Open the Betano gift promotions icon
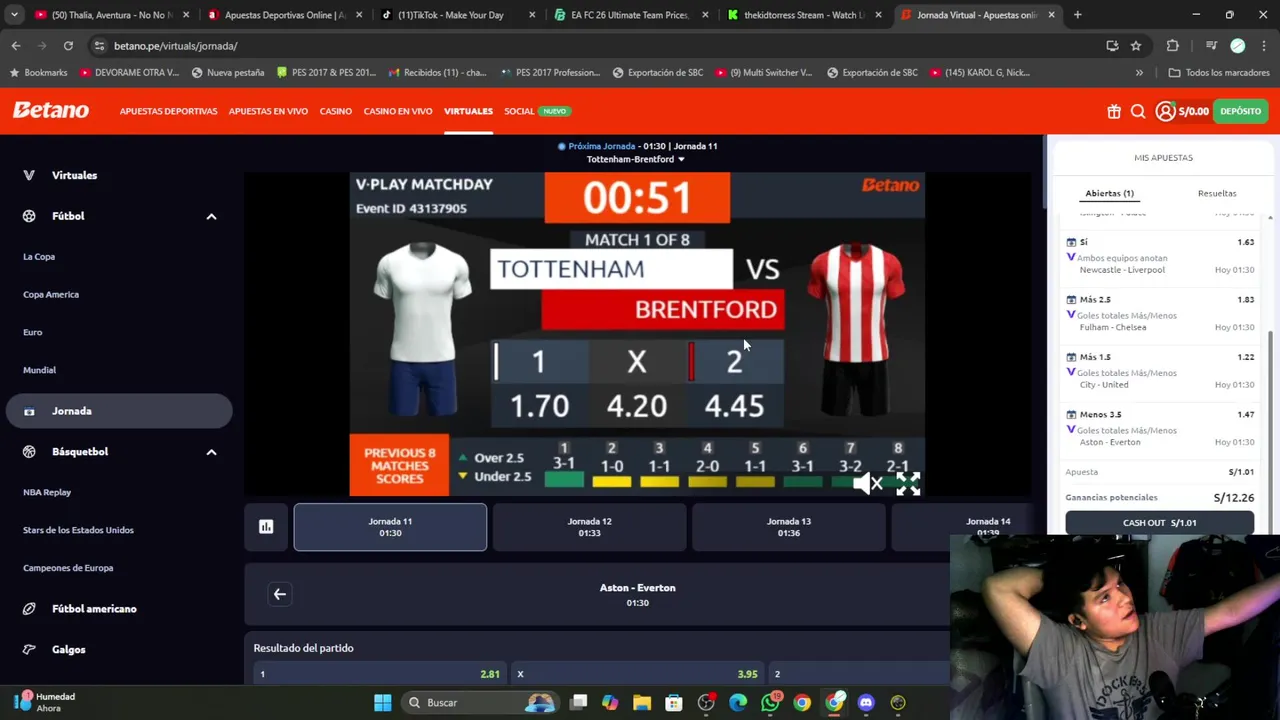 click(x=1114, y=111)
